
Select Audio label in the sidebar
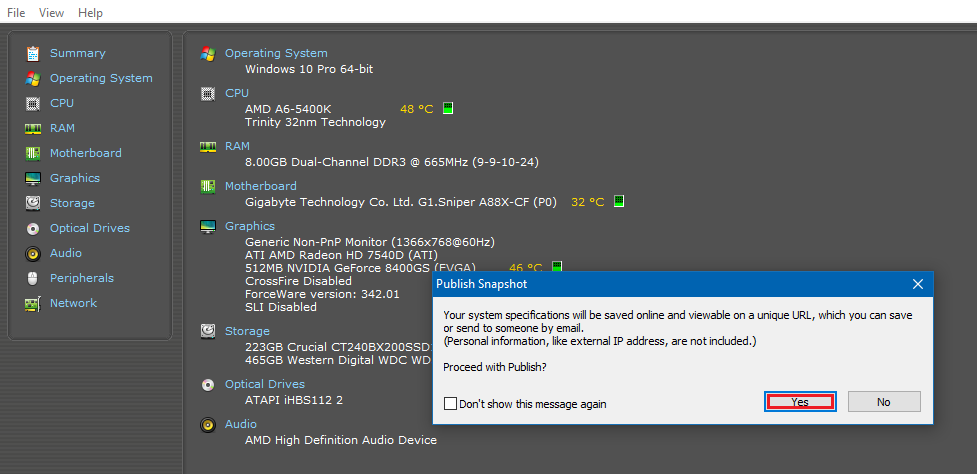(66, 254)
